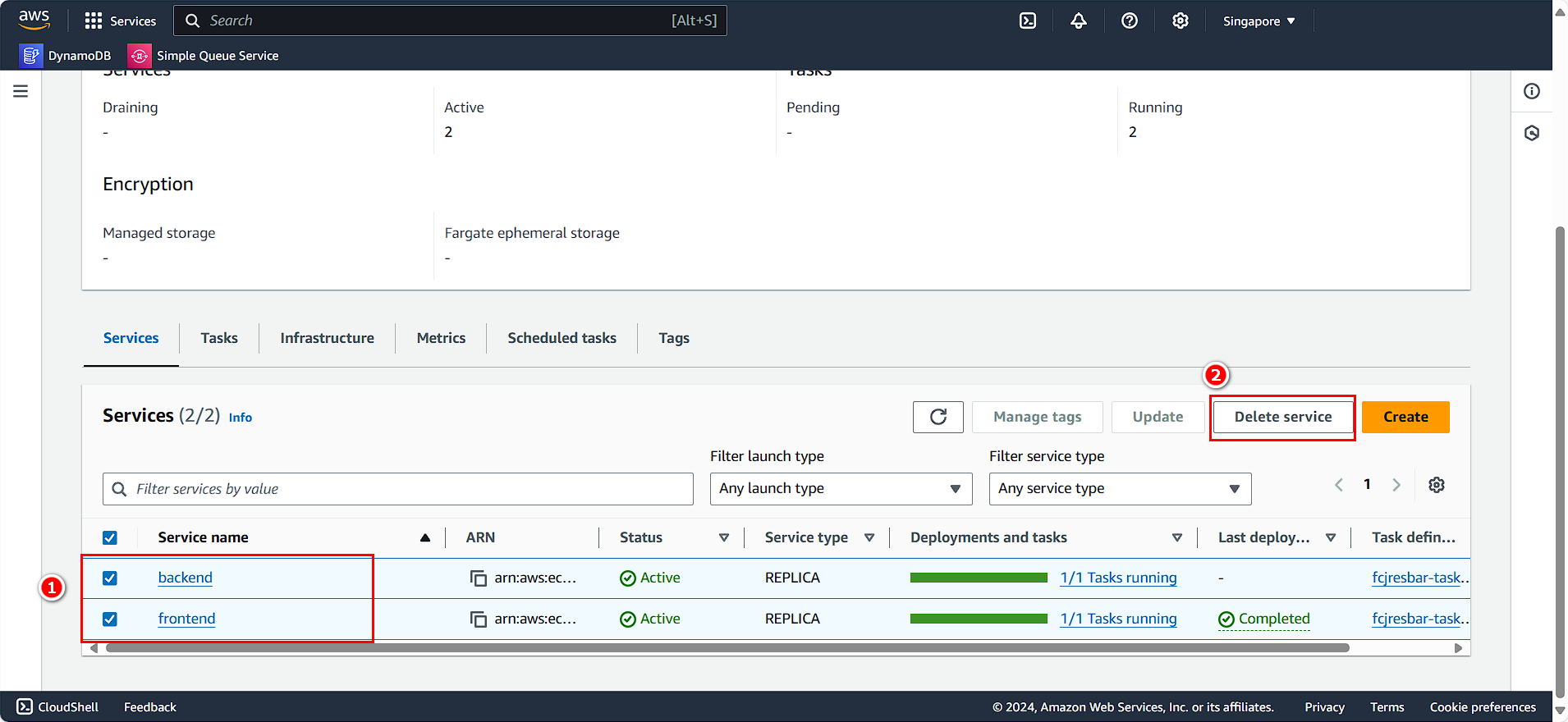
Task: Open the Any service type dropdown
Action: [x=1121, y=489]
